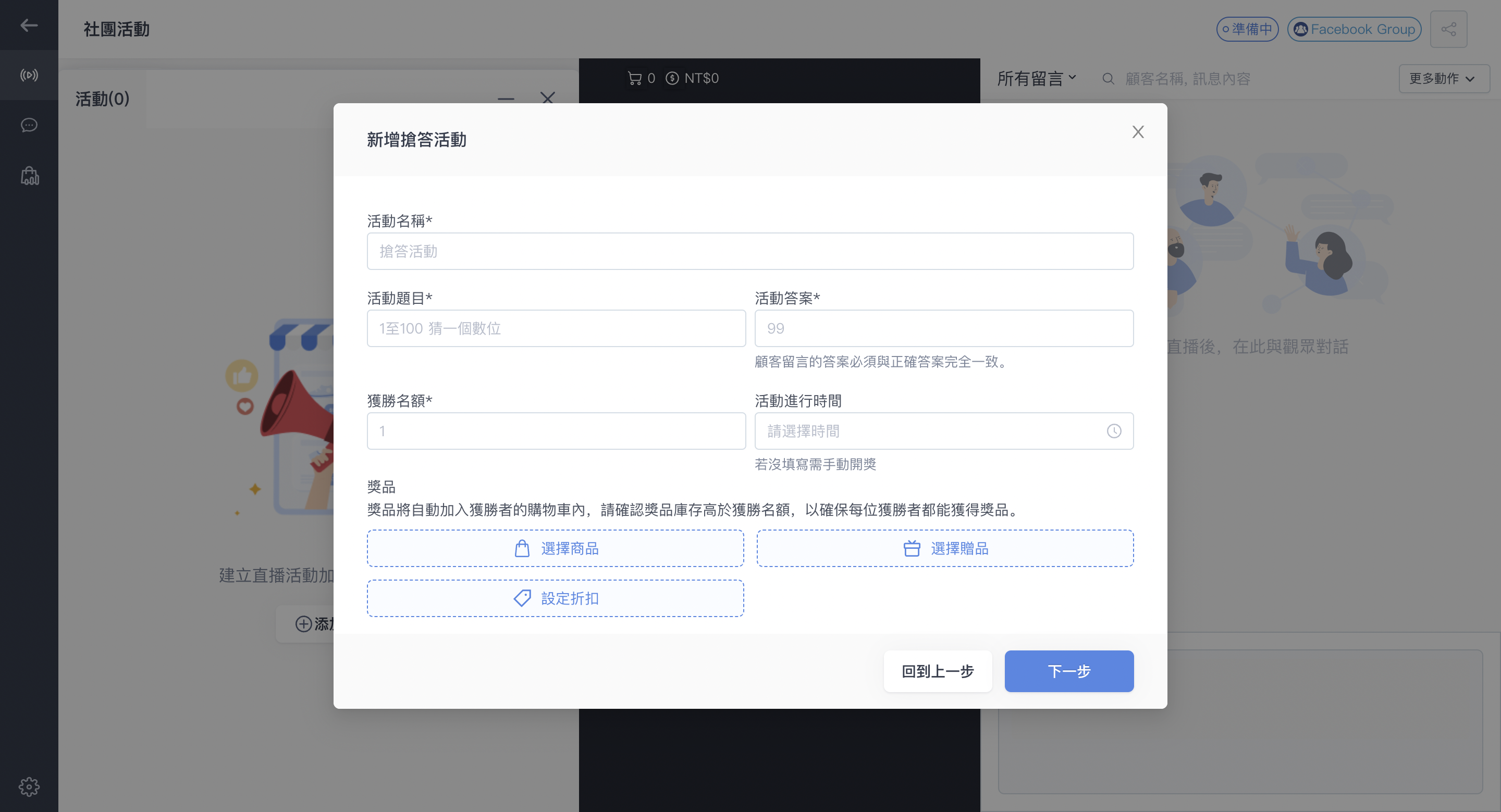Click the NT$0 amount indicator
The height and width of the screenshot is (812, 1501).
[x=692, y=78]
